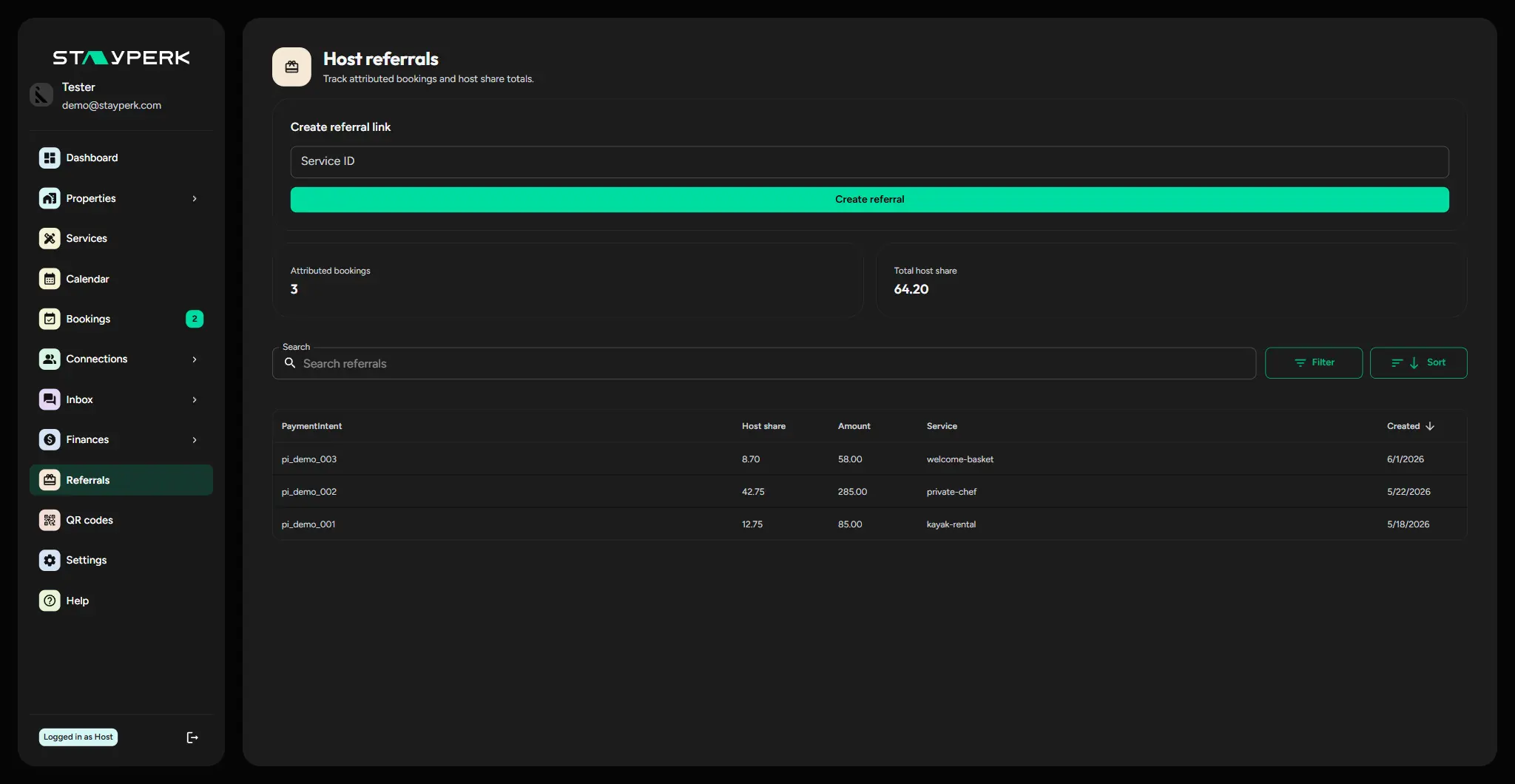The height and width of the screenshot is (784, 1515).
Task: Click the PaymentIntent column header
Action: 311,426
